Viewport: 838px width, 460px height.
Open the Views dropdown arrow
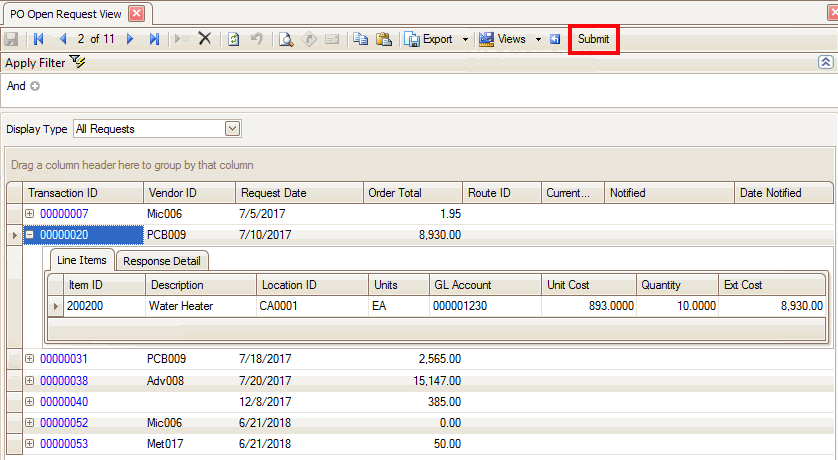(538, 39)
